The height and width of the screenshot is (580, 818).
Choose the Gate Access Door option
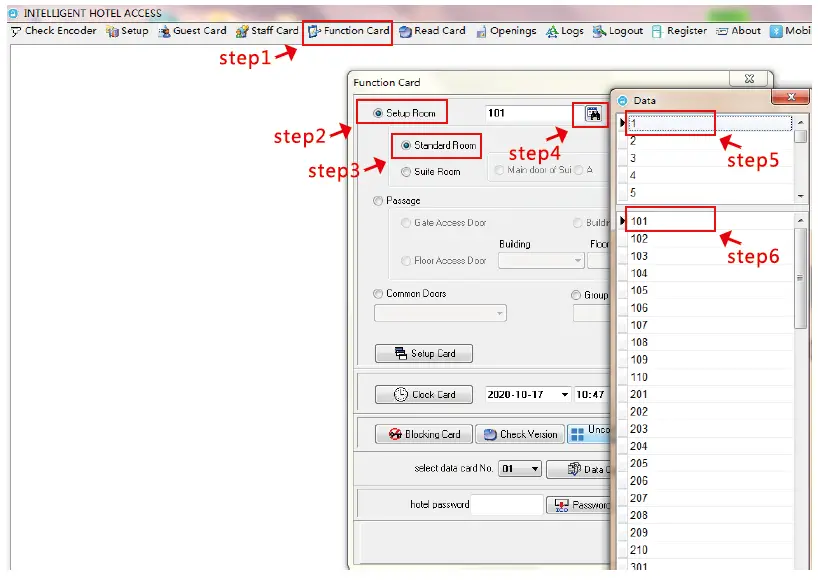[406, 223]
